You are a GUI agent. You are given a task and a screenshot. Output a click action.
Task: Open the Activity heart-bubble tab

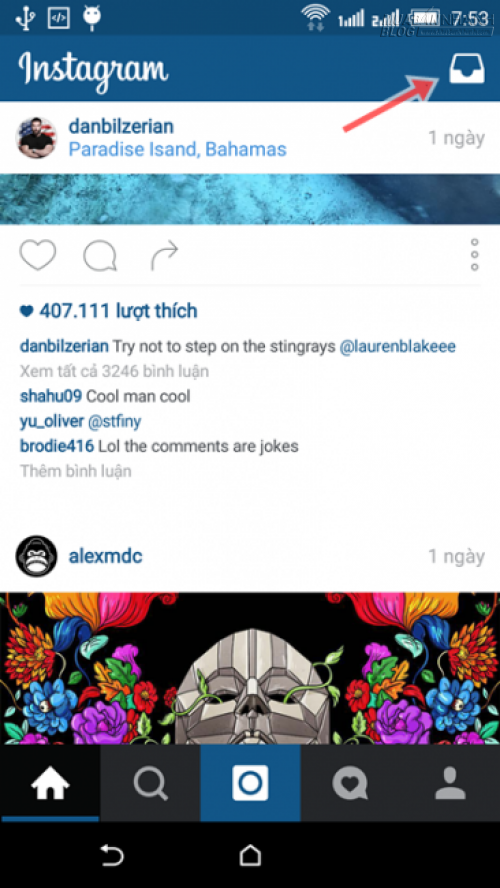(x=350, y=783)
